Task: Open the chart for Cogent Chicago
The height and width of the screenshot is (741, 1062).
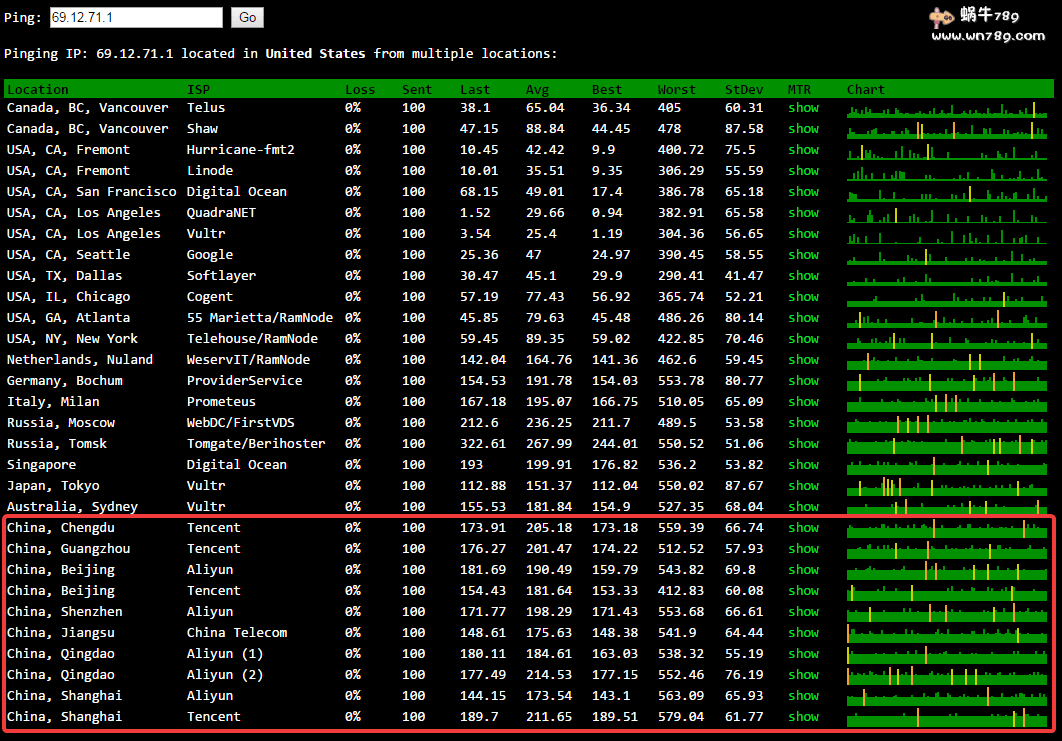Action: pos(946,296)
